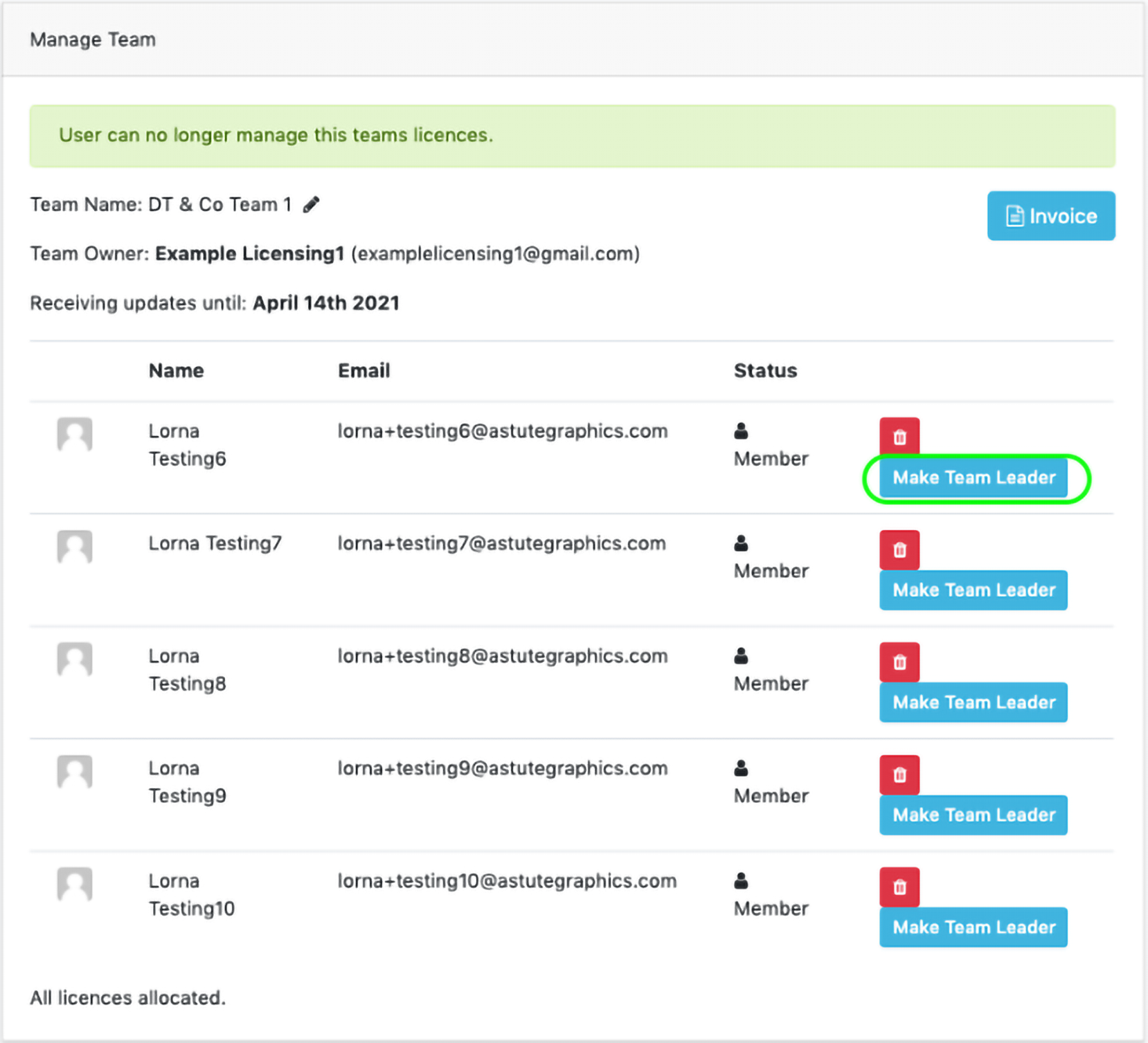Click the member status icon for Lorna Testing8

point(741,655)
